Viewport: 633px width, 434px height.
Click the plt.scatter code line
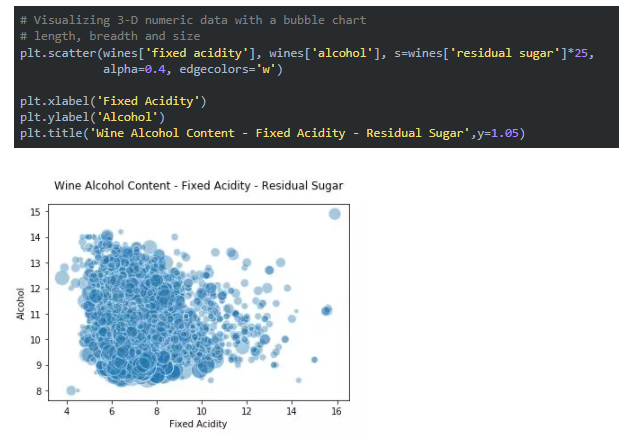click(x=307, y=53)
